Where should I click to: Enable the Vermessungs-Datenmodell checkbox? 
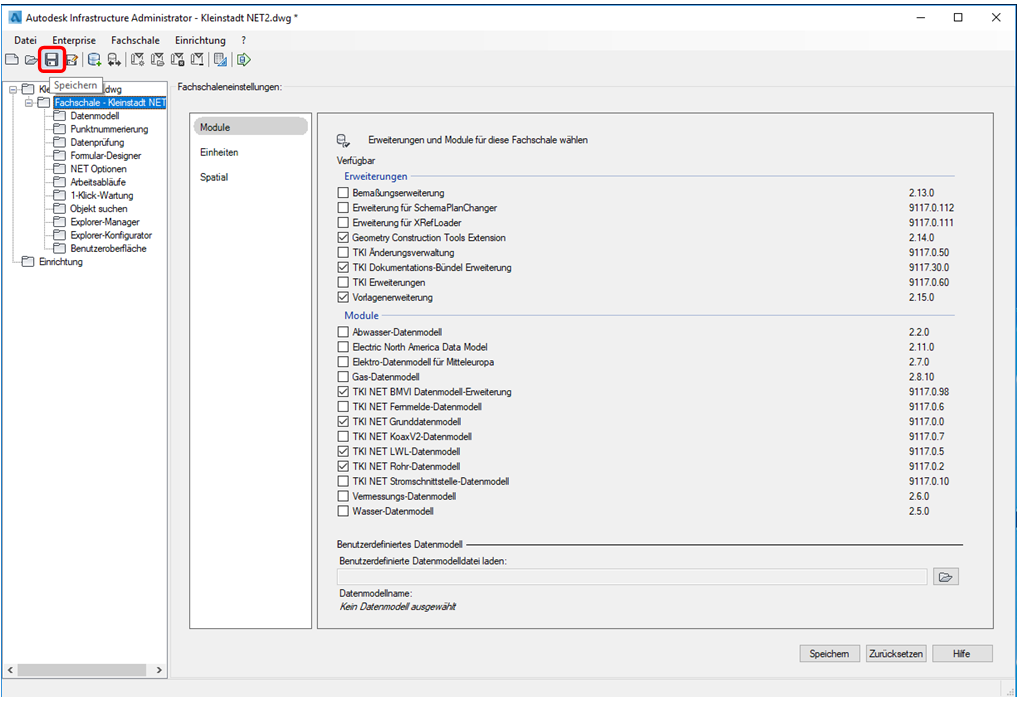coord(343,497)
